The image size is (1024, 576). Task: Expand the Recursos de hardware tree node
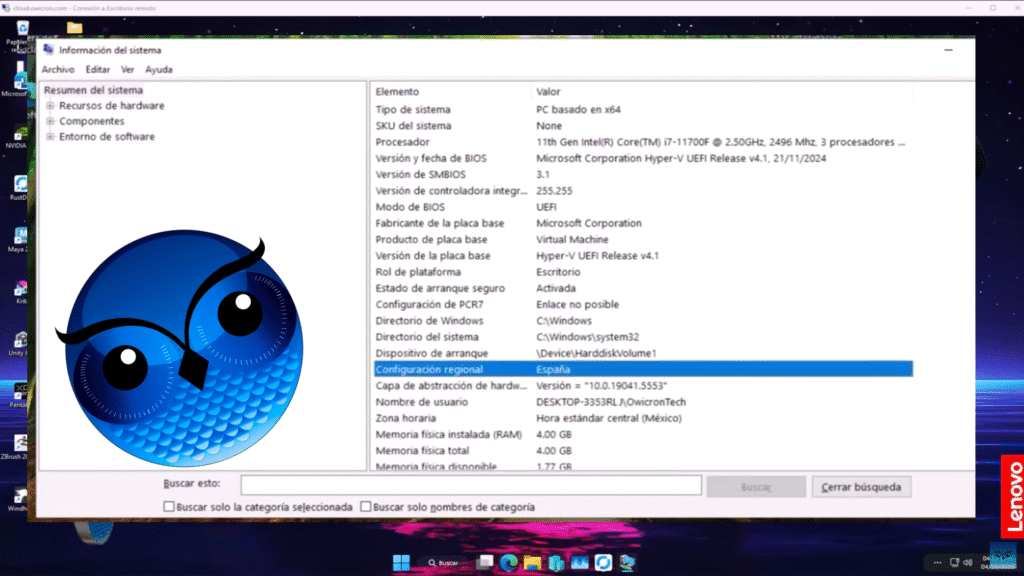(x=50, y=106)
